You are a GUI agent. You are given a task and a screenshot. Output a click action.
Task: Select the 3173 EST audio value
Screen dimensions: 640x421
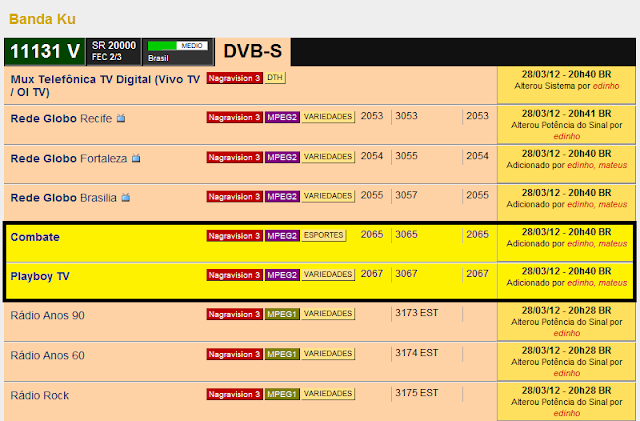(x=416, y=313)
